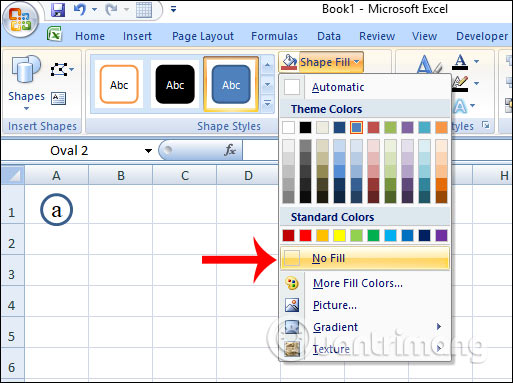The width and height of the screenshot is (513, 383).
Task: Open the Name Box dropdown arrow
Action: tap(148, 151)
